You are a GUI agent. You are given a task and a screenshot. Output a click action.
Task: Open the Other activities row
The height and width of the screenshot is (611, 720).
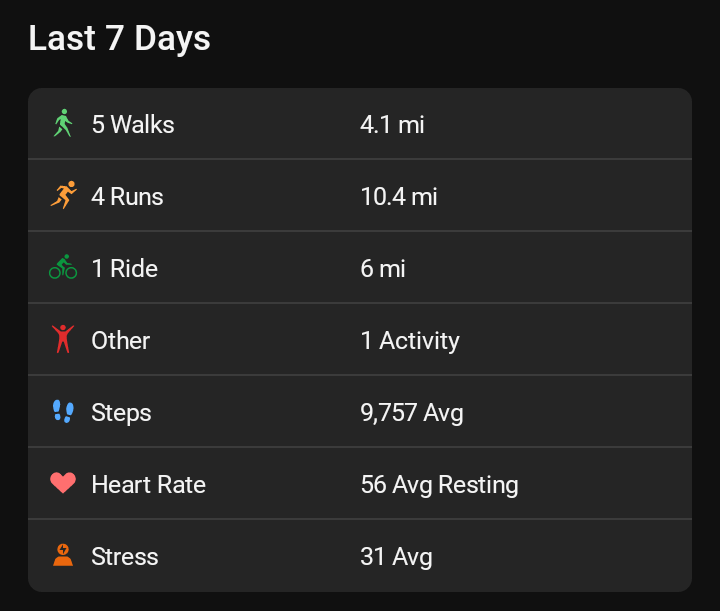[120, 340]
